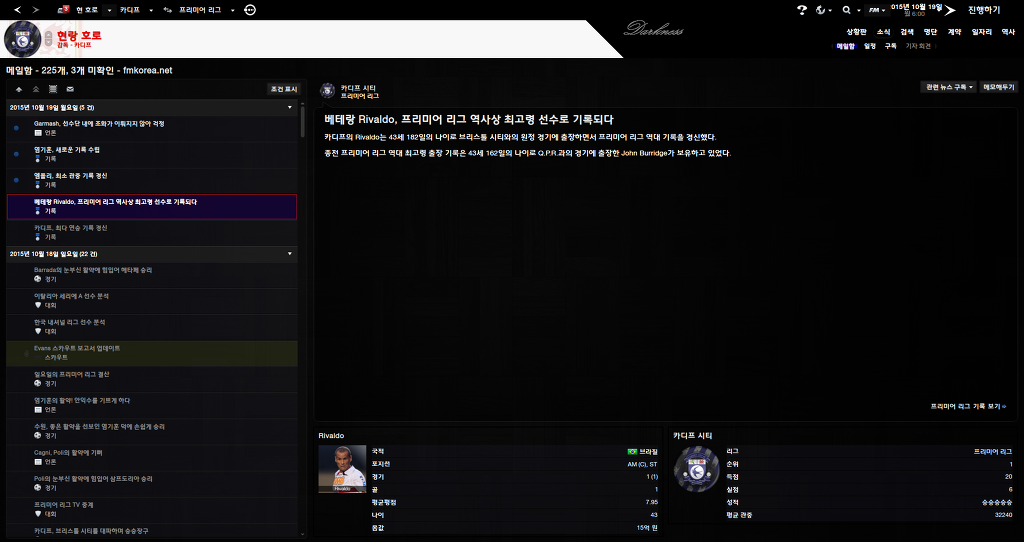Go forward with the right arrow
This screenshot has height=542, width=1024.
(35, 10)
